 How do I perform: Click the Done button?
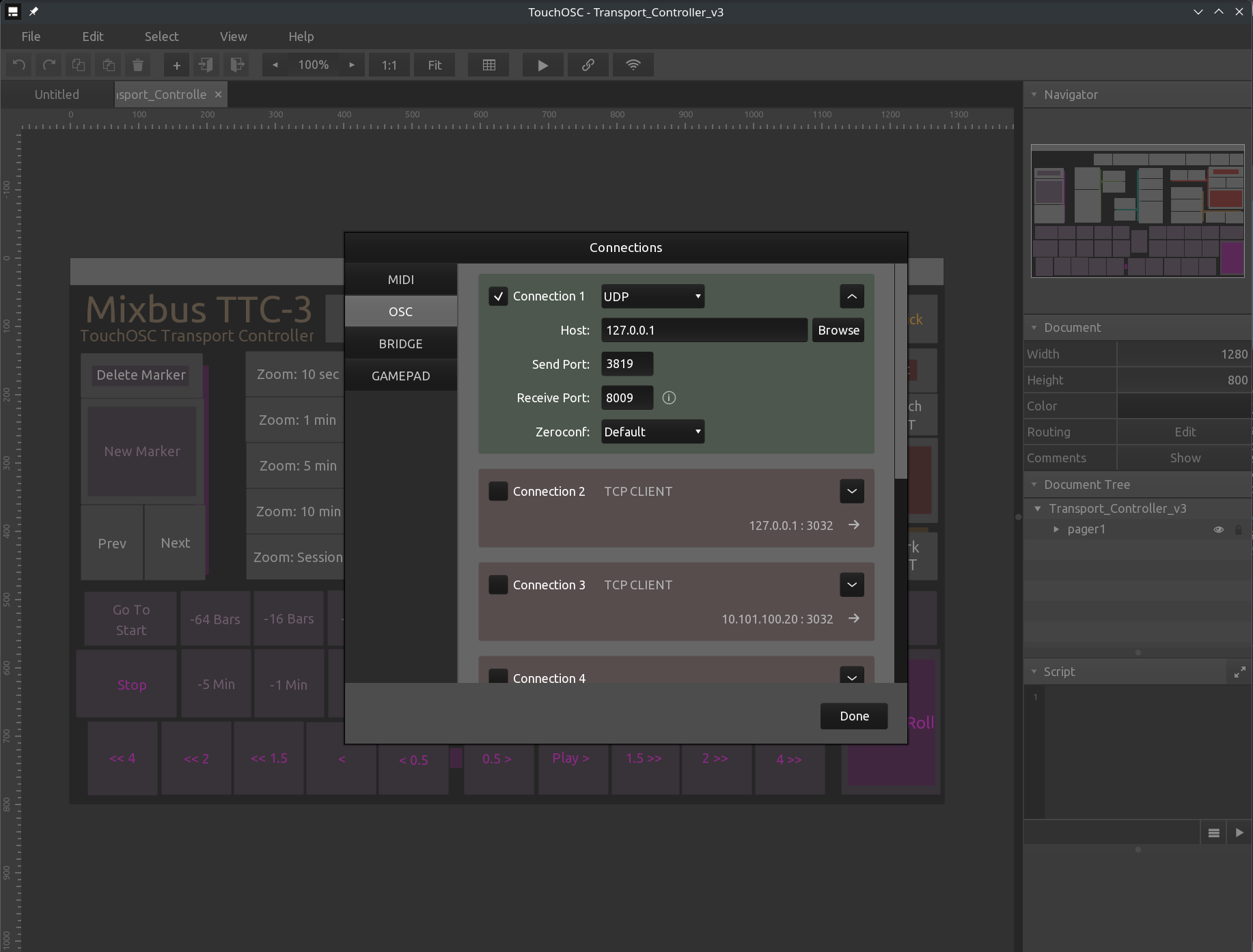click(x=853, y=716)
